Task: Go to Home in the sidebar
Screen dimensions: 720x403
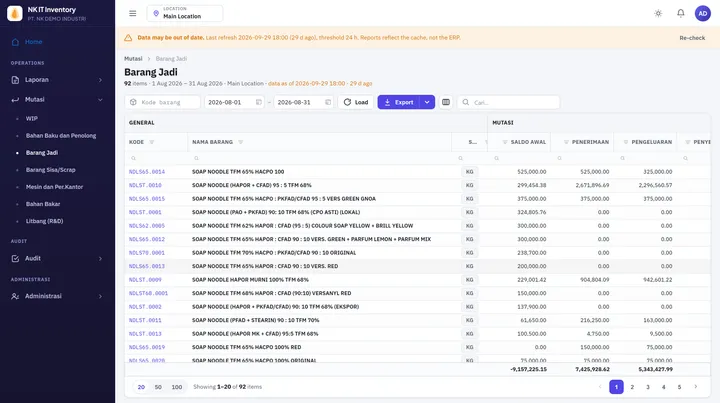Action: [x=57, y=42]
